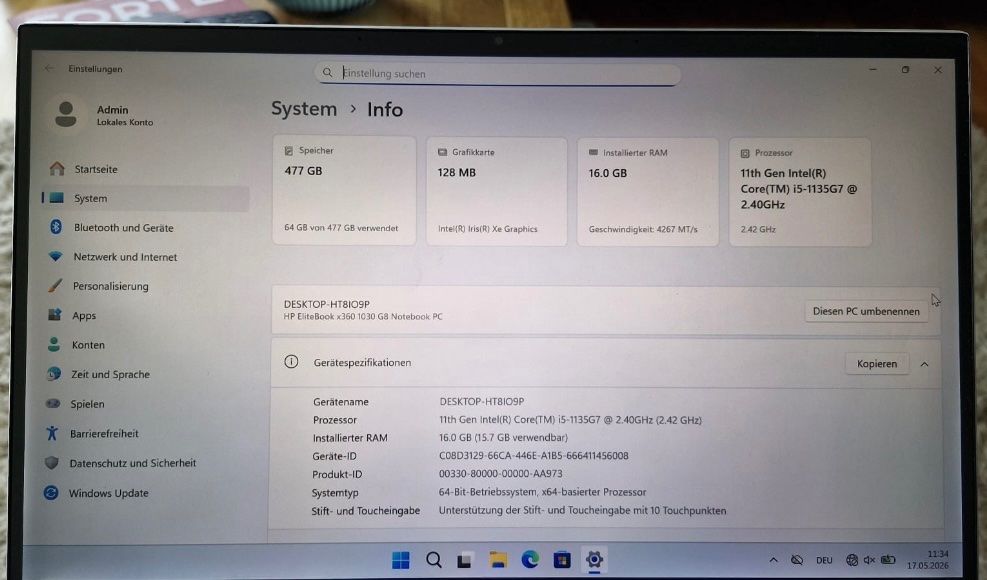Click the Startseite home icon

(x=57, y=168)
